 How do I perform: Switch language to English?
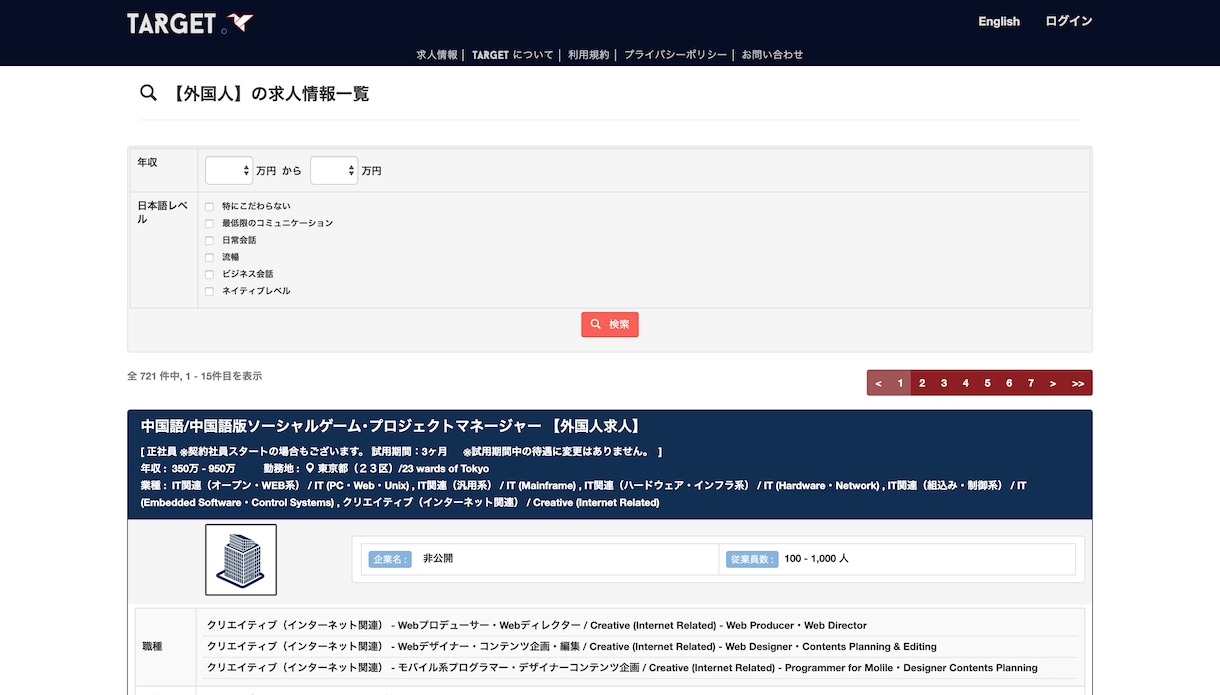tap(999, 21)
